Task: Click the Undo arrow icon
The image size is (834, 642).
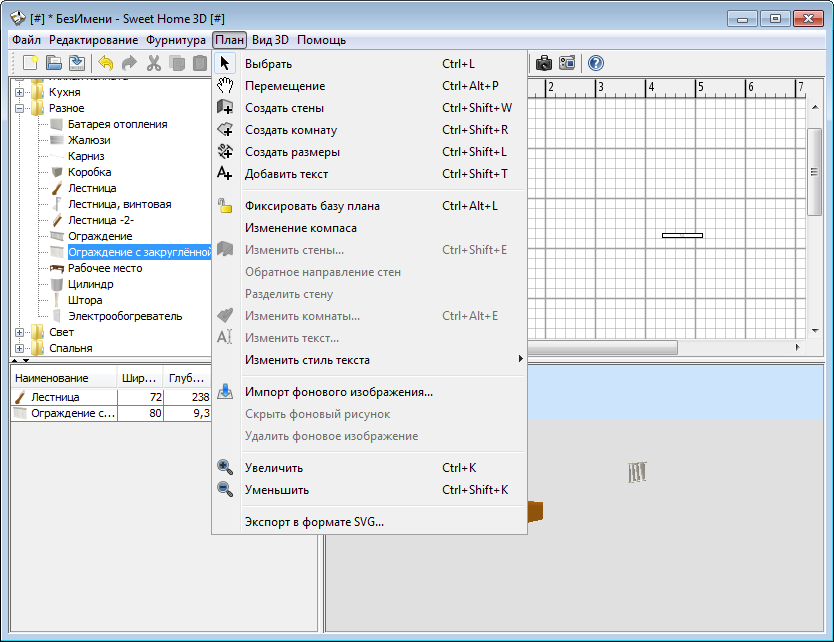Action: (x=106, y=63)
